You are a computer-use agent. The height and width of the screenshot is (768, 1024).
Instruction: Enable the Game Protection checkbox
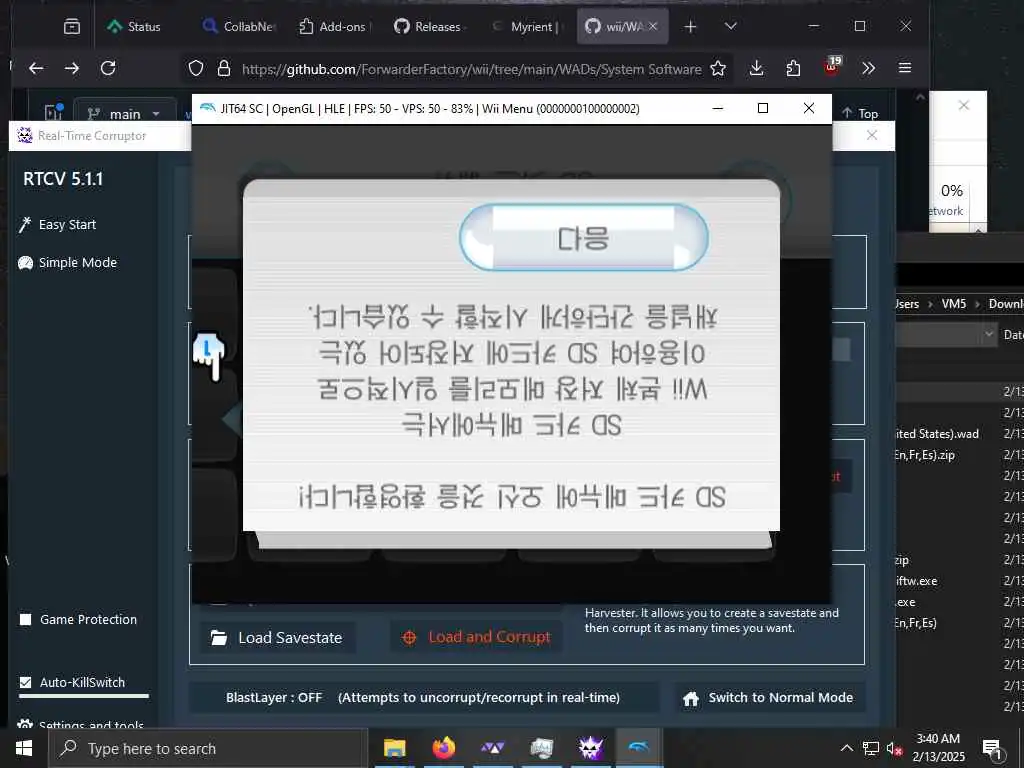[x=25, y=620]
